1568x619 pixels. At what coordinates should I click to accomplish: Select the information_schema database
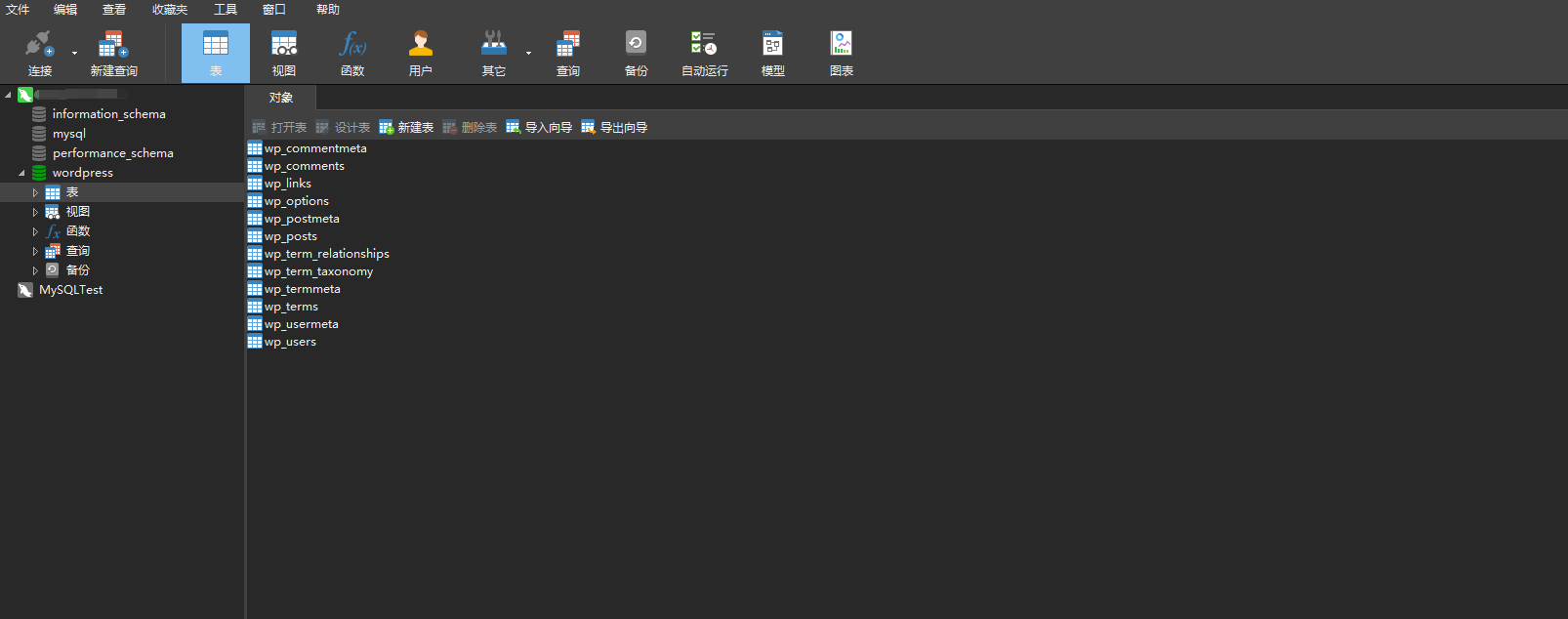click(x=108, y=114)
